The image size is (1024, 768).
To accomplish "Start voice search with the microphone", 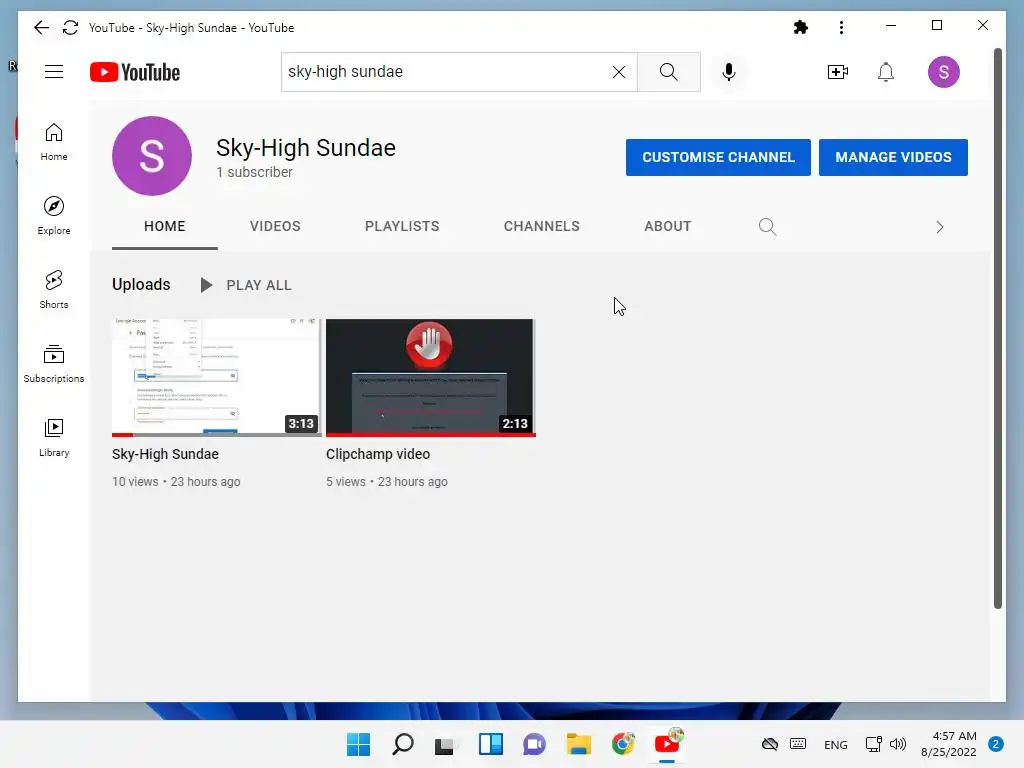I will pyautogui.click(x=729, y=72).
